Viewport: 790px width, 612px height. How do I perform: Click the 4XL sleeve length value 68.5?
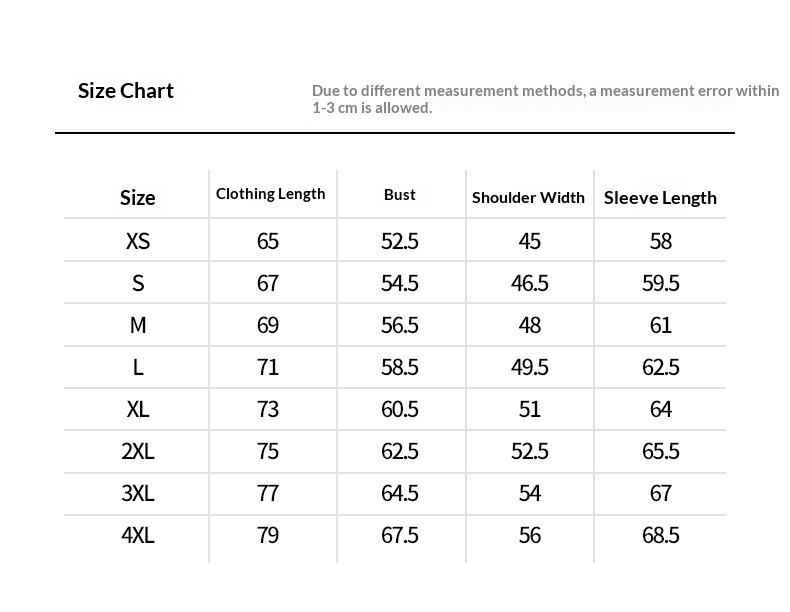[661, 535]
